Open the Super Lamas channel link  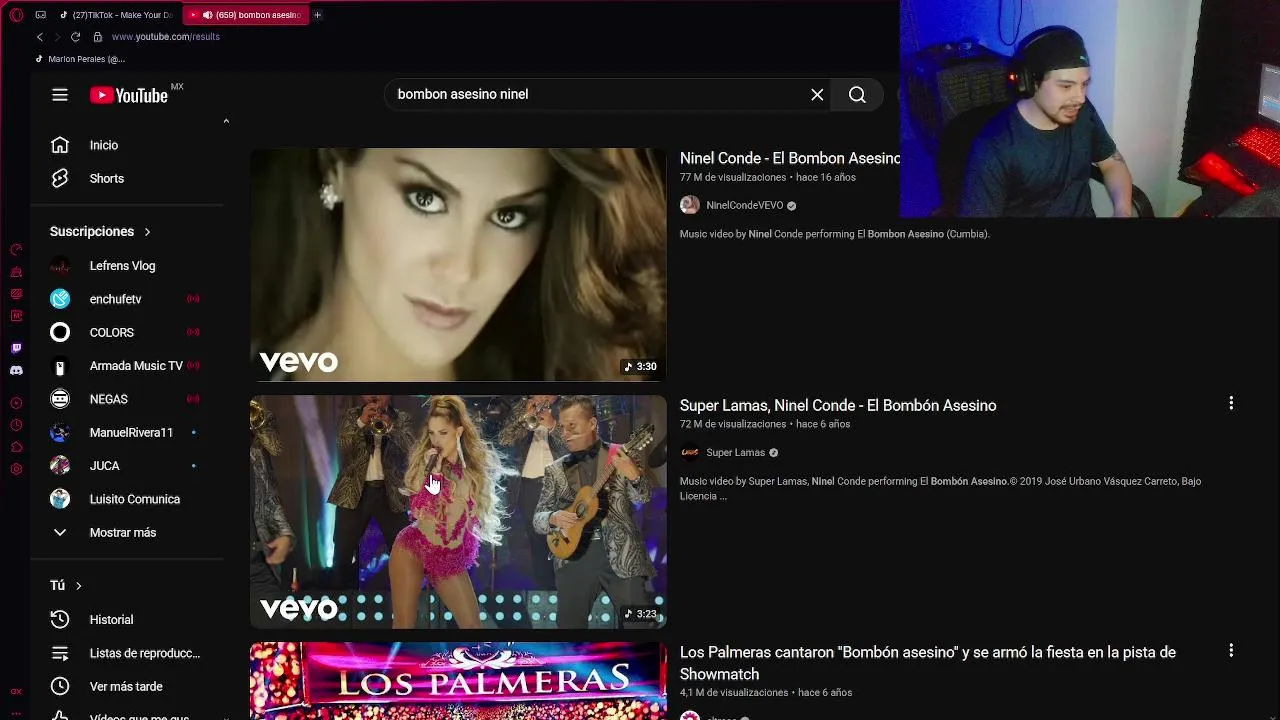735,452
